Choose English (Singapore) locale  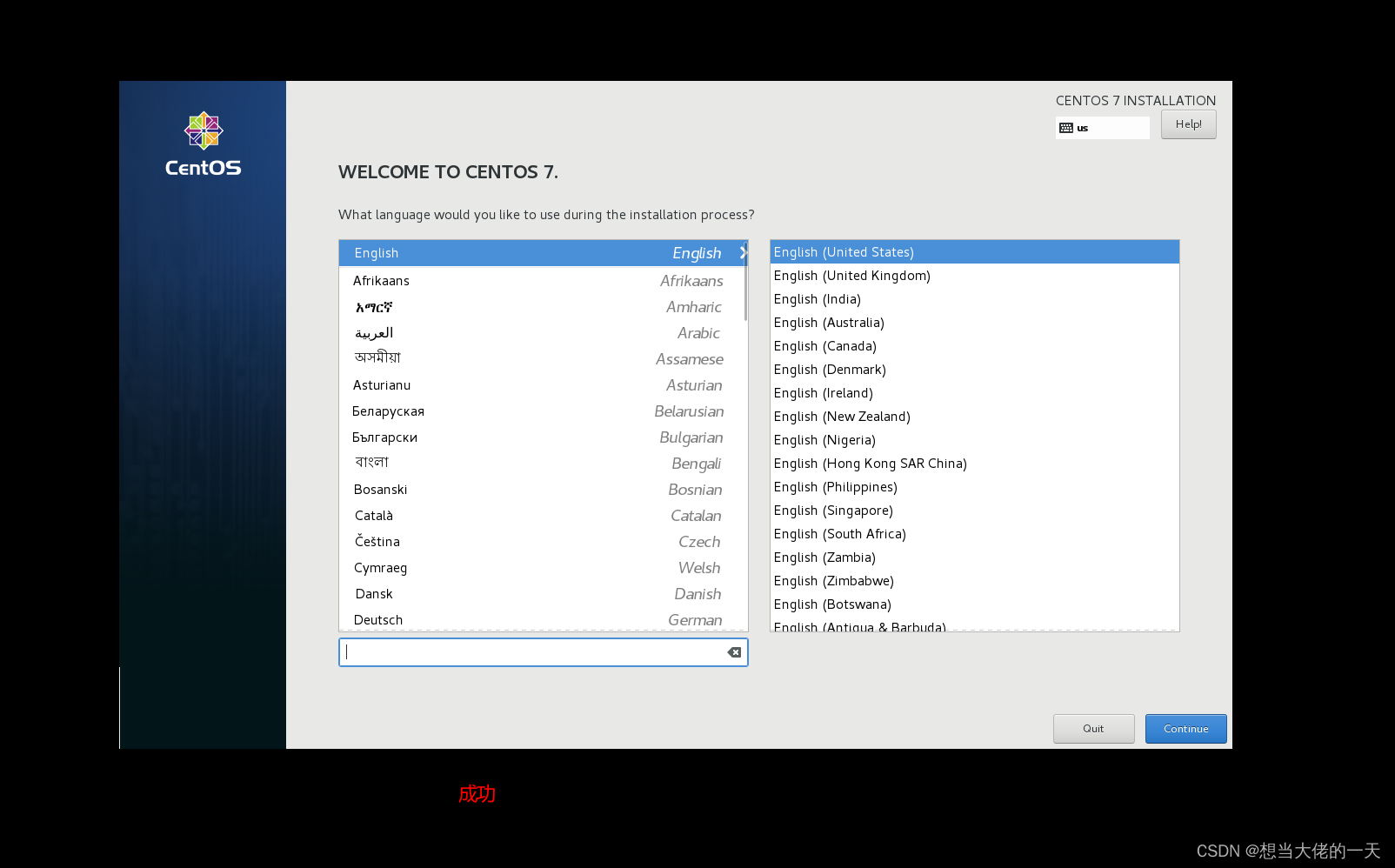point(974,511)
